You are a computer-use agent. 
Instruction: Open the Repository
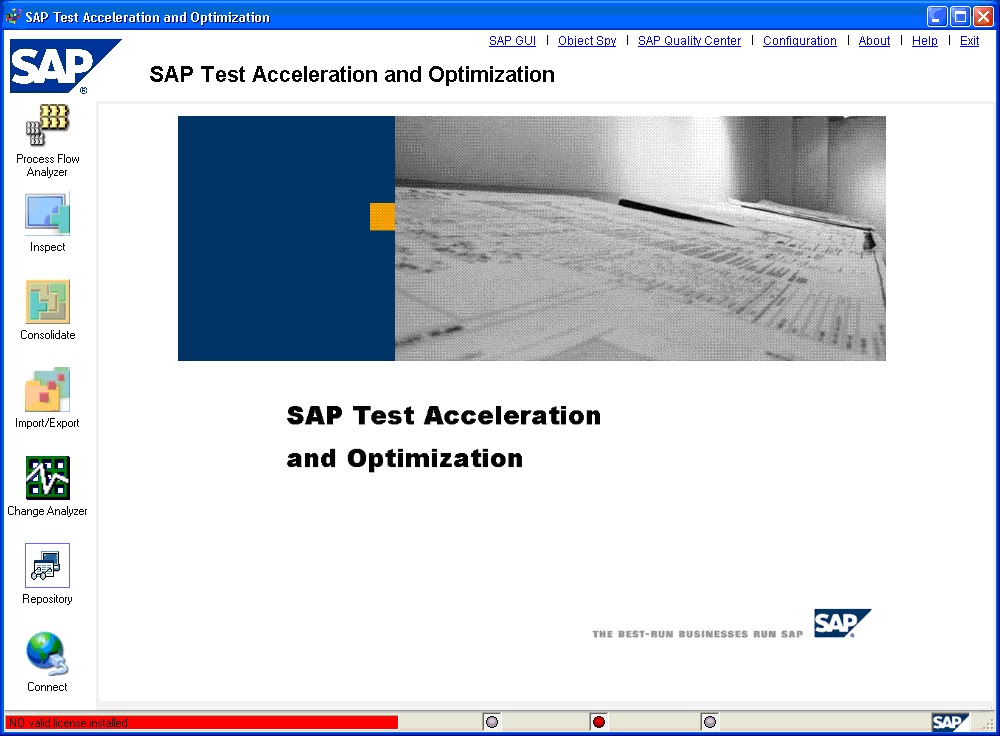coord(46,567)
